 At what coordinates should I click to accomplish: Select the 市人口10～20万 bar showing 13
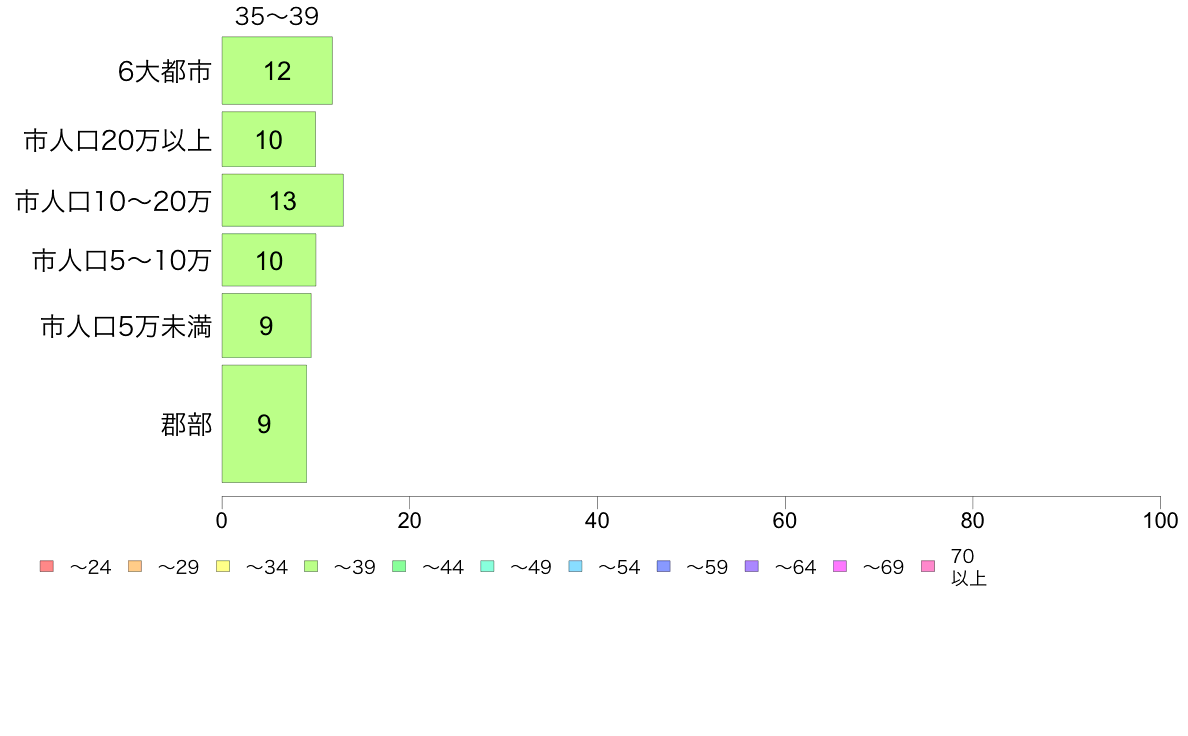tap(283, 200)
